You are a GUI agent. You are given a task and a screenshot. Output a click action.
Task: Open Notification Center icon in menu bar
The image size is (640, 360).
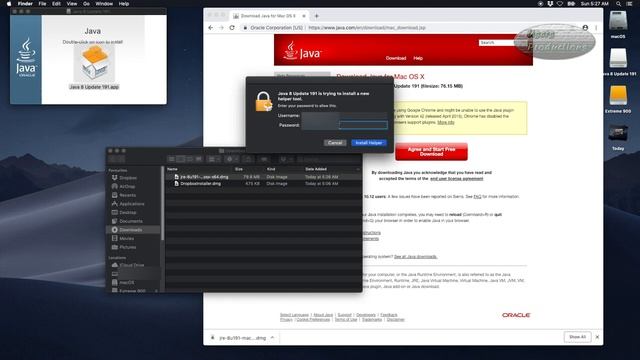click(x=629, y=4)
